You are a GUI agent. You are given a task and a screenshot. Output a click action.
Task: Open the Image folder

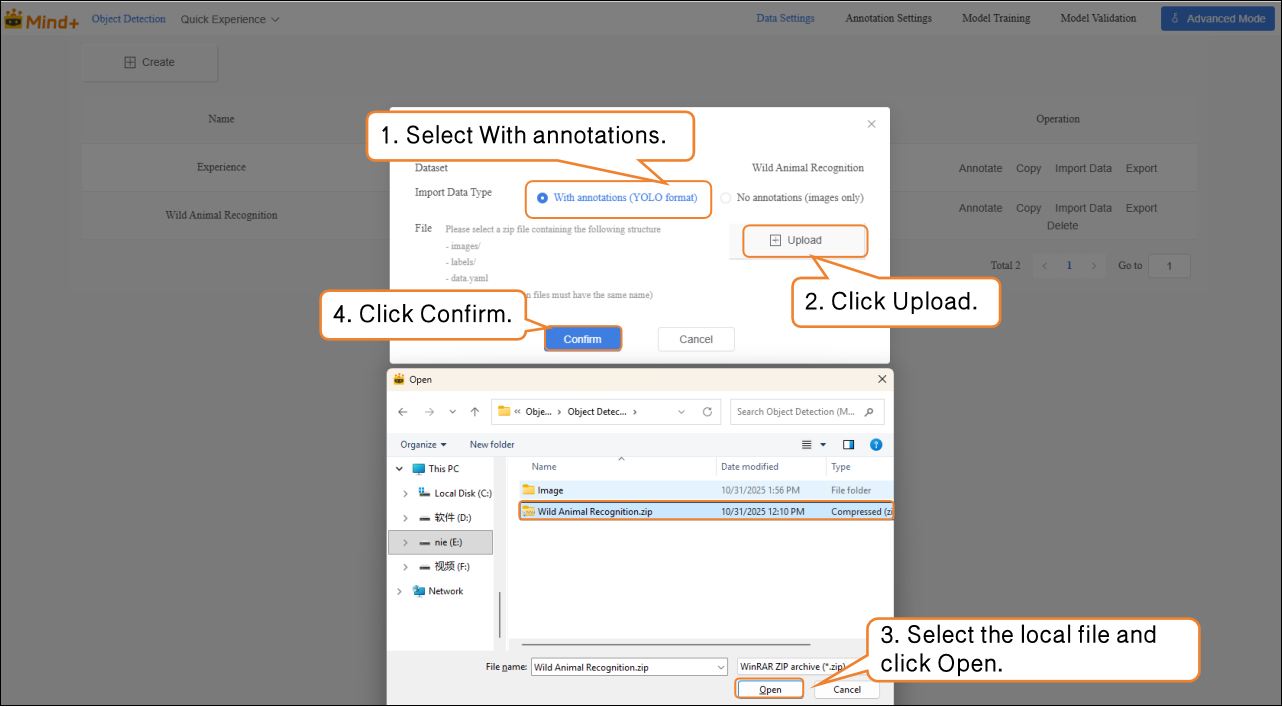[x=550, y=490]
